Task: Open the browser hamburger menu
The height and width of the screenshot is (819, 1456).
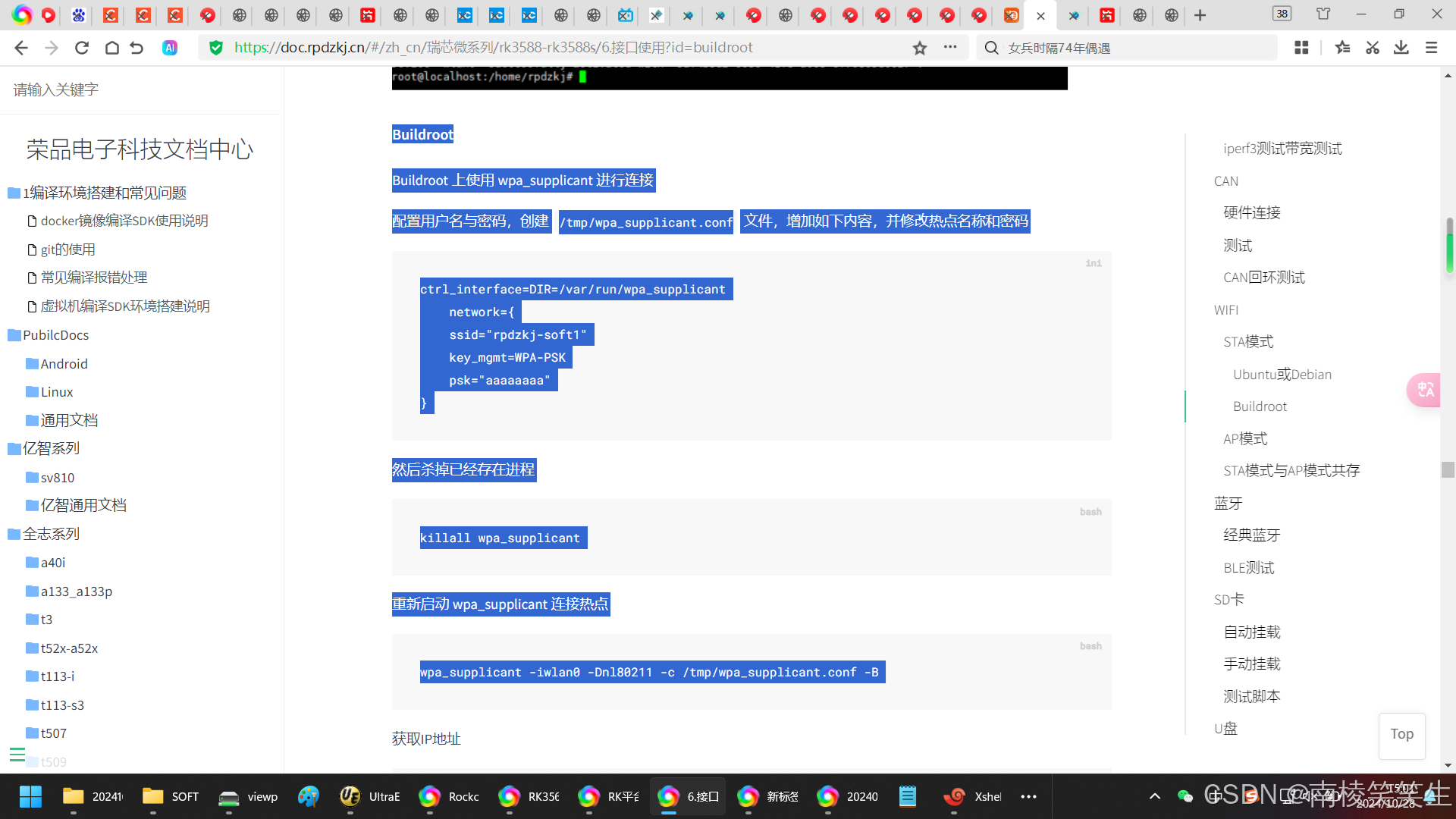Action: 1431,48
